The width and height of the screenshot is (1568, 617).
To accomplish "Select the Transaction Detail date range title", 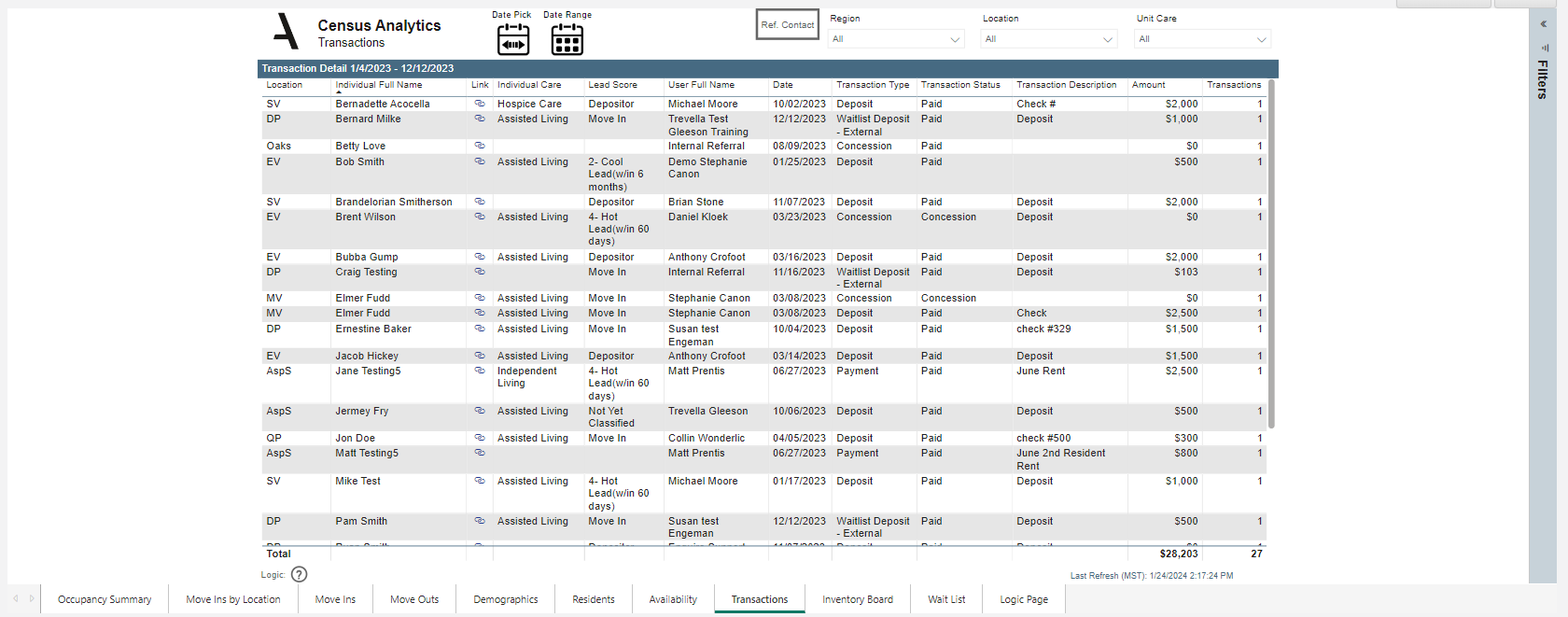I will pos(357,68).
